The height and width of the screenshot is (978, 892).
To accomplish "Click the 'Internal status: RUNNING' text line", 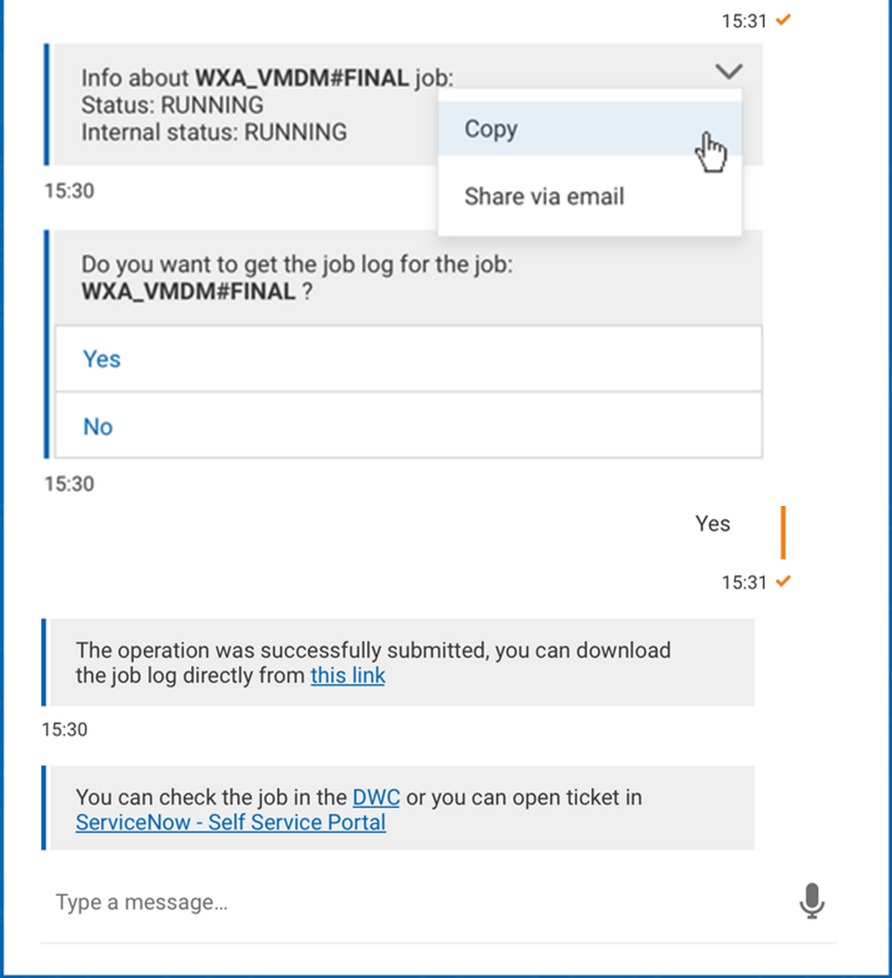I will pyautogui.click(x=214, y=131).
